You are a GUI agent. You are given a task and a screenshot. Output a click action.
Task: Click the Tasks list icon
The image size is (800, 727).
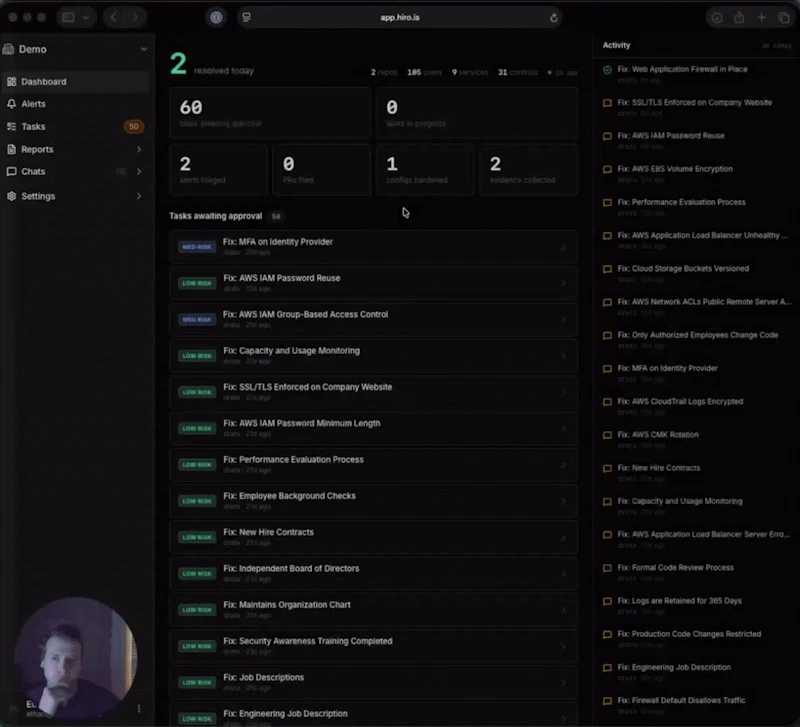(x=11, y=127)
